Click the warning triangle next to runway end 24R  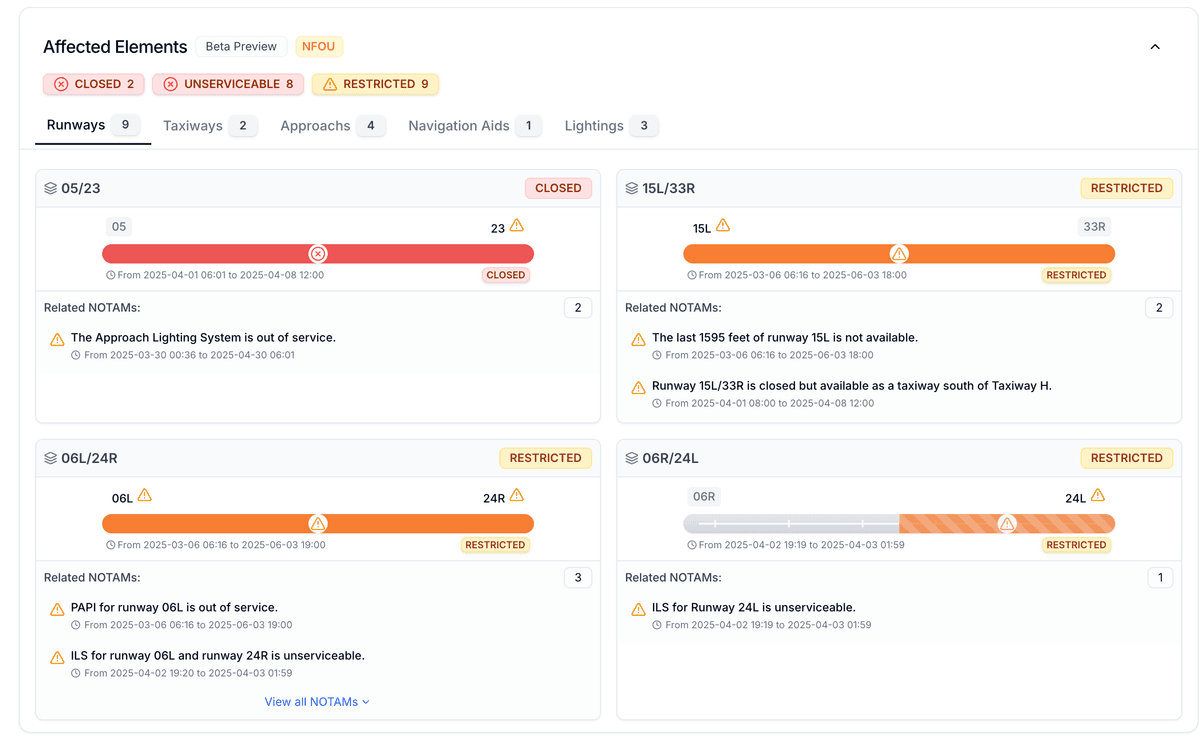pos(517,496)
